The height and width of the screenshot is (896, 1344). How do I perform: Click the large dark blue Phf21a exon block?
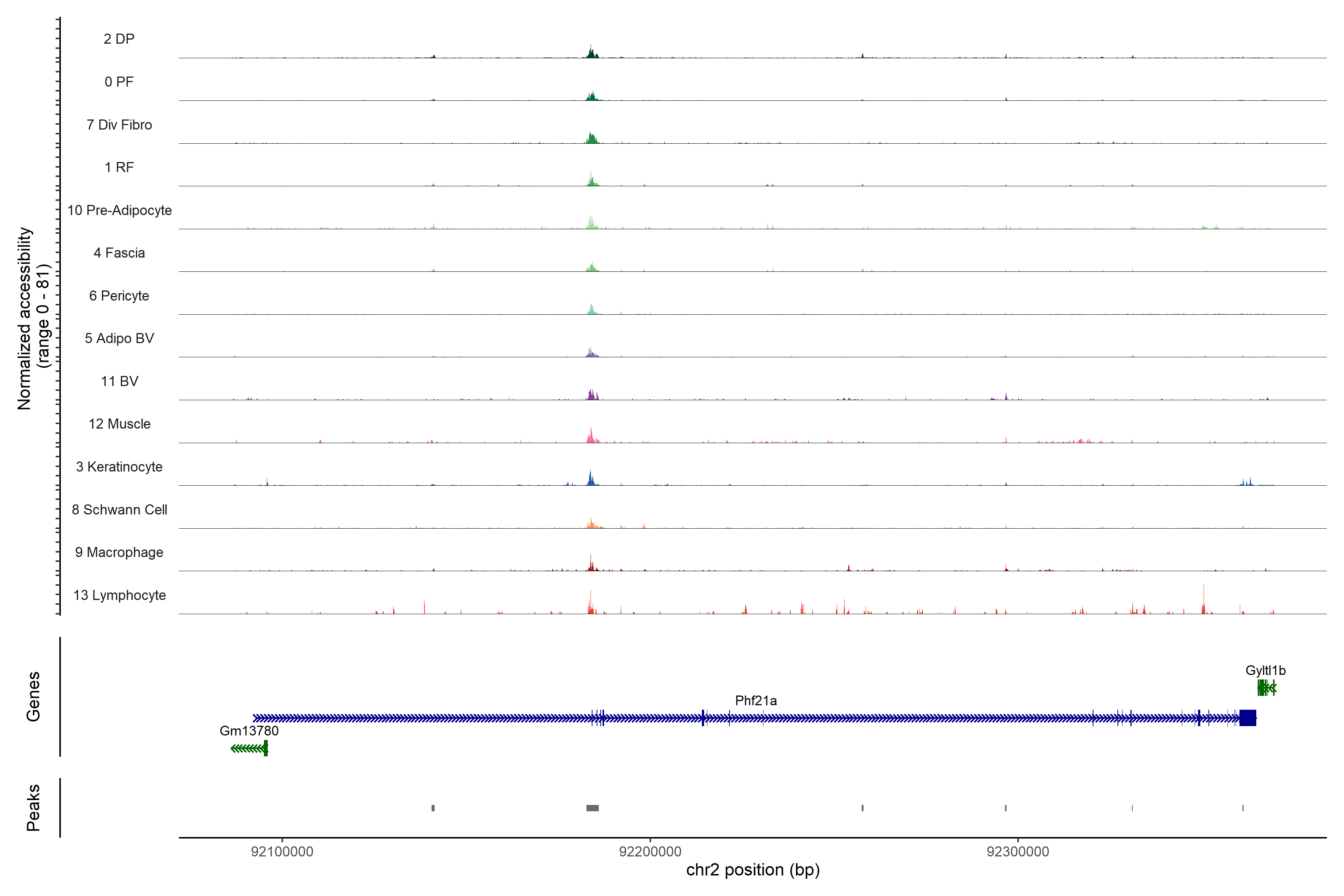click(1247, 718)
